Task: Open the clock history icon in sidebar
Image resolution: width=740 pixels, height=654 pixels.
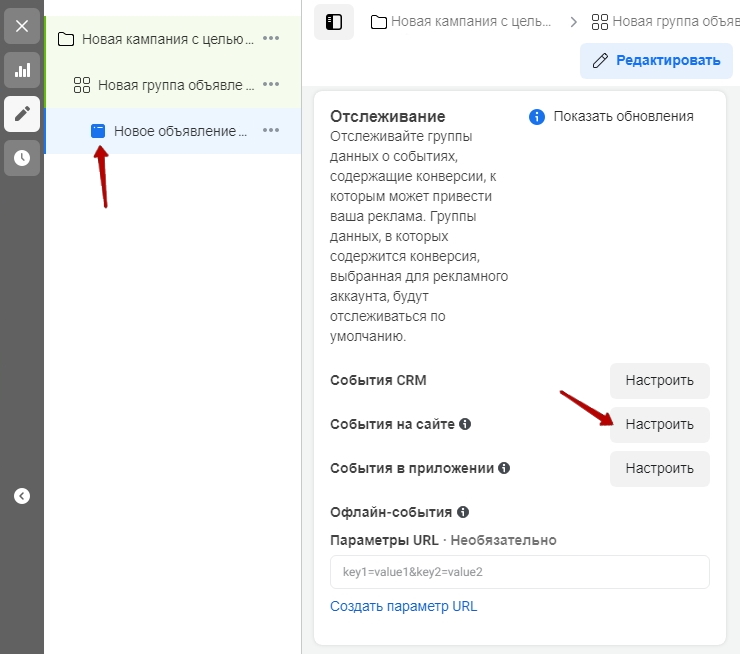Action: [x=22, y=158]
